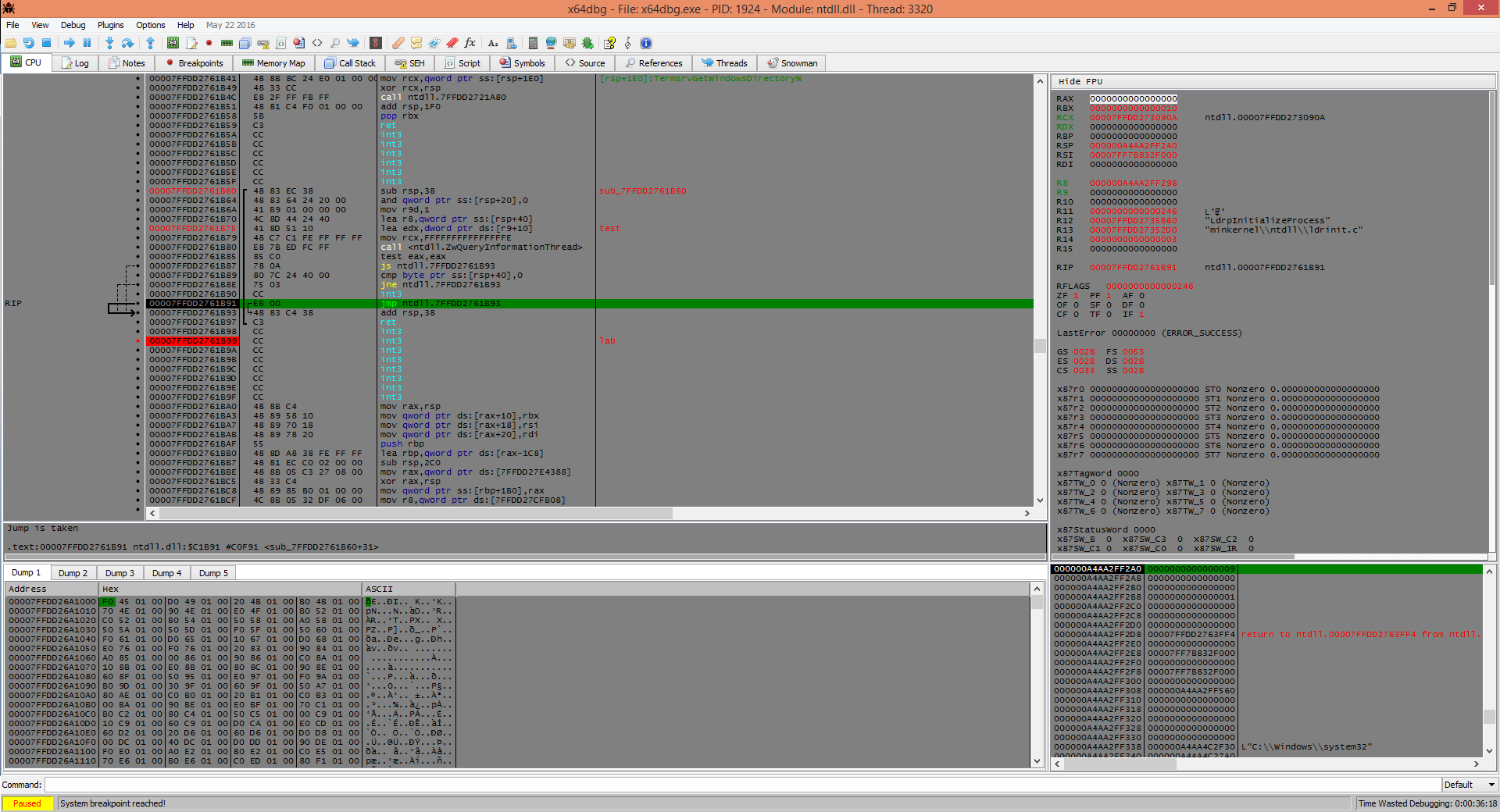1500x812 pixels.
Task: Click the RAX register value
Action: (1134, 99)
